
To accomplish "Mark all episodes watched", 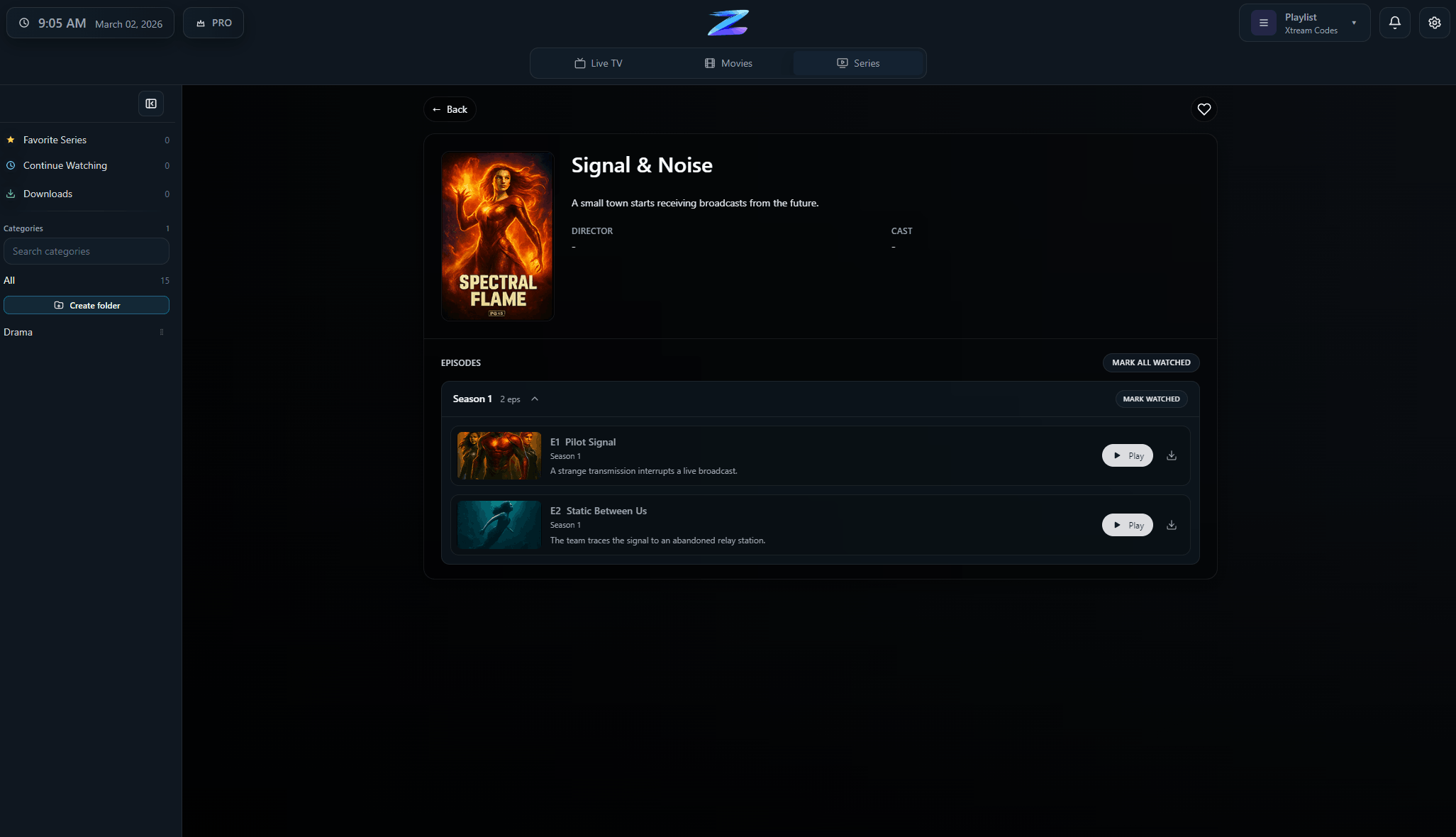I will [x=1150, y=362].
